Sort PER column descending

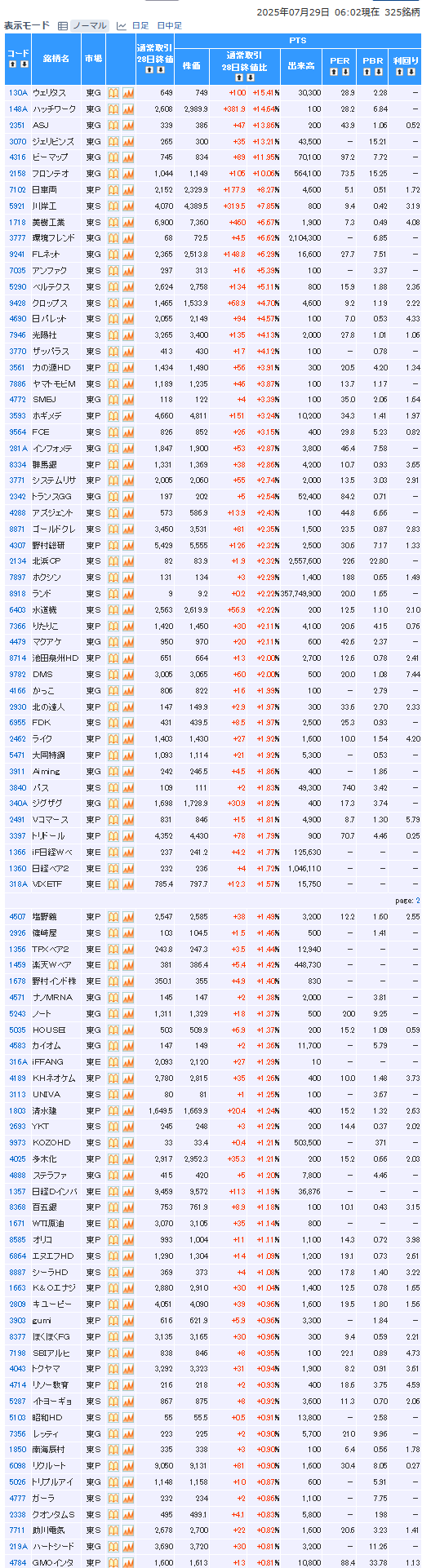[x=344, y=72]
